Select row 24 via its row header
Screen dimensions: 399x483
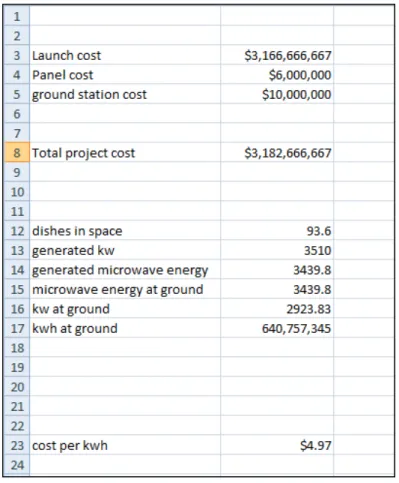[x=17, y=465]
